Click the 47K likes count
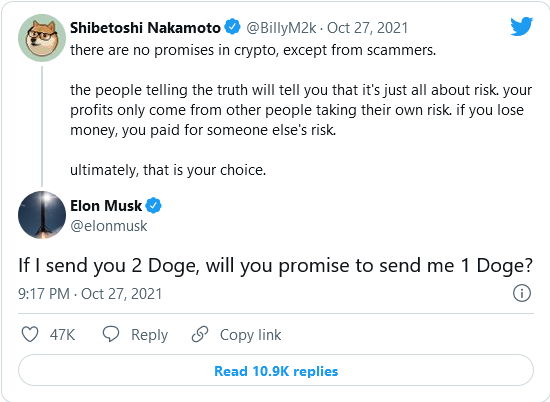Viewport: 550px width, 402px height. pyautogui.click(x=62, y=335)
